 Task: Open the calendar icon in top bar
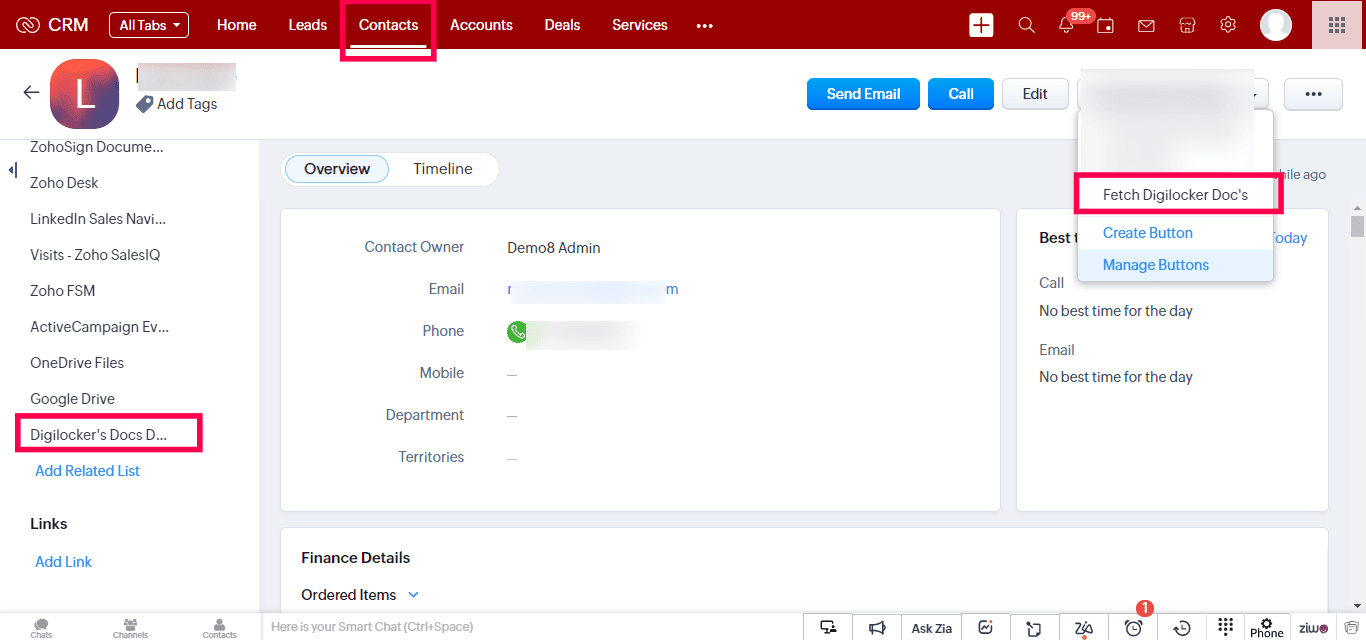click(x=1106, y=26)
